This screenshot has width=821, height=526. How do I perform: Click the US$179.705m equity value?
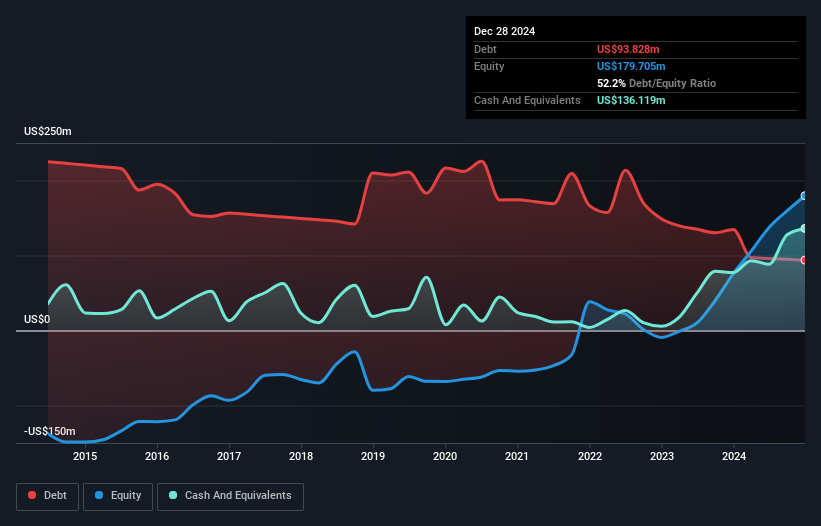click(631, 66)
